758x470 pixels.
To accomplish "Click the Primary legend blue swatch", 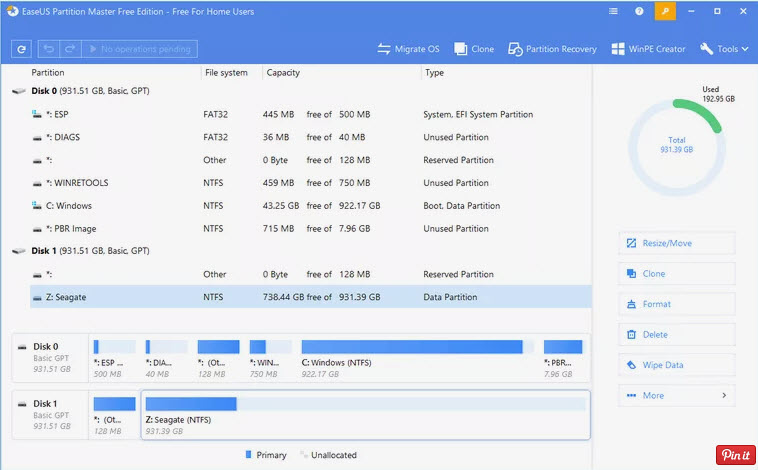I will pos(248,455).
